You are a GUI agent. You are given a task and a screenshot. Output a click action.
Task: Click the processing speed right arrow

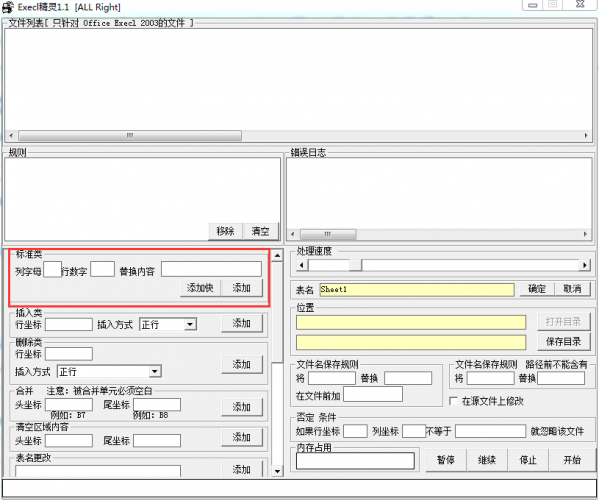(584, 265)
